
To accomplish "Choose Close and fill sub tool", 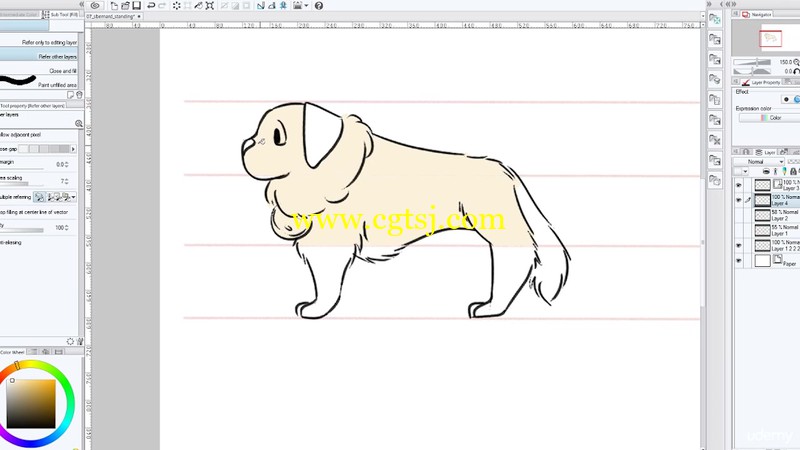I will (x=39, y=70).
